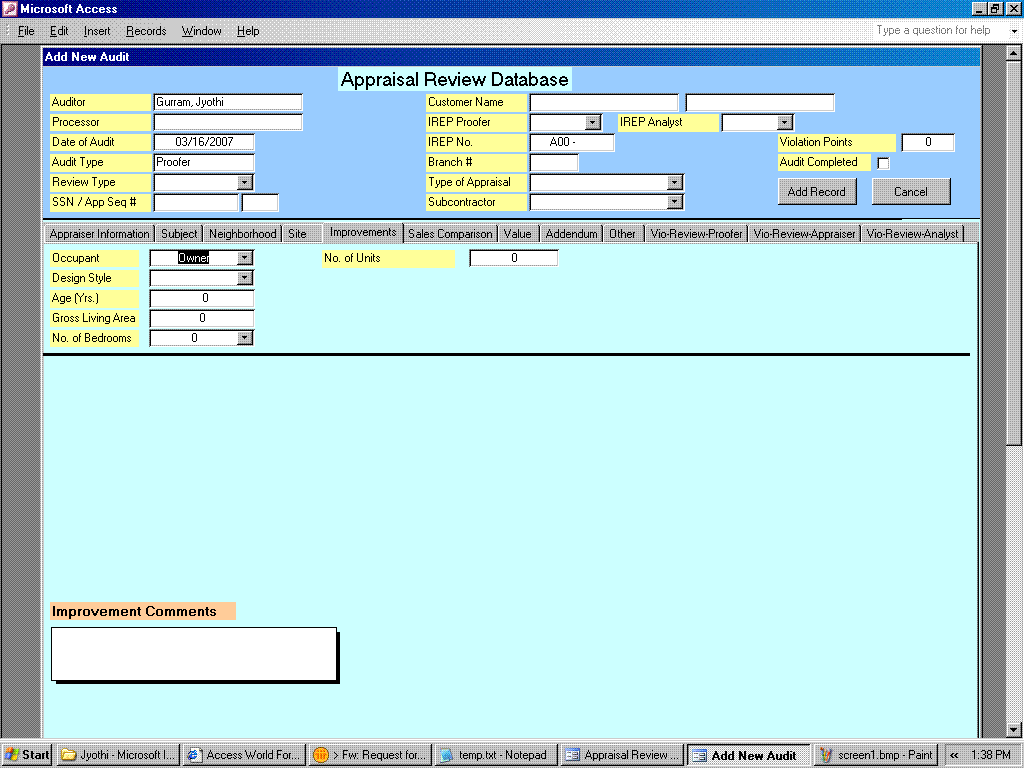
Task: Switch to the Value tab
Action: pyautogui.click(x=517, y=234)
